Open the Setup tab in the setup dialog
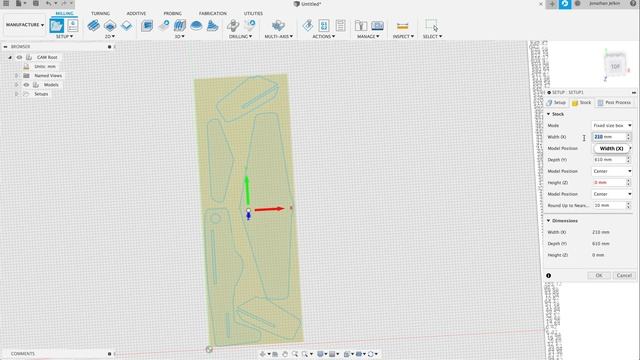640x360 pixels. (556, 103)
